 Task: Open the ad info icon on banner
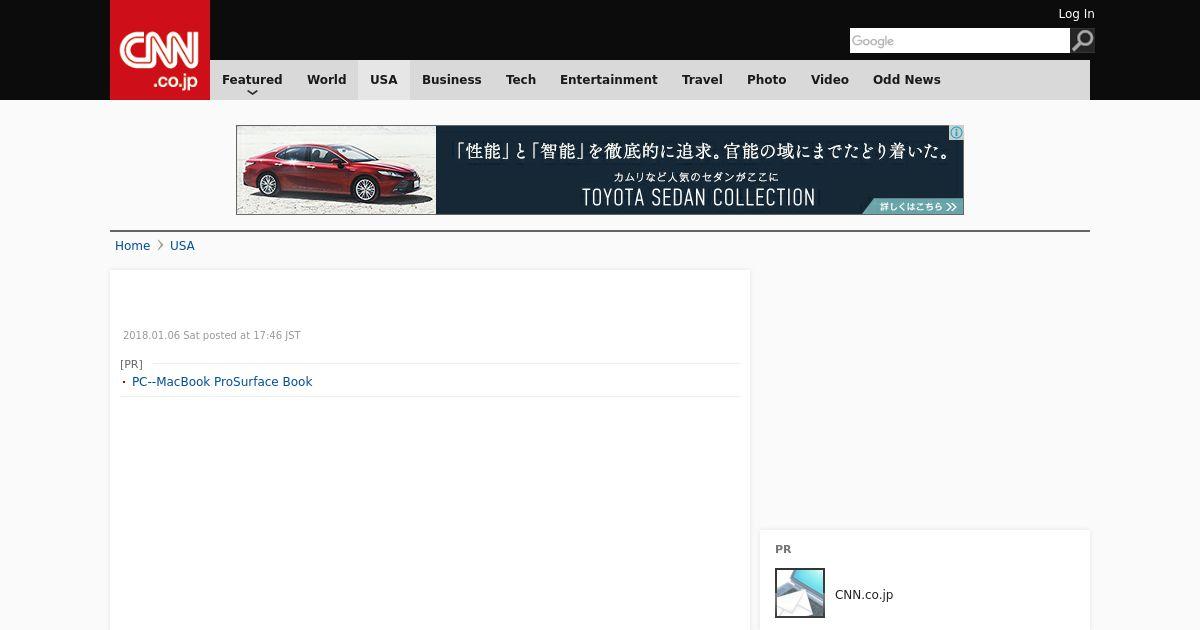tap(956, 133)
